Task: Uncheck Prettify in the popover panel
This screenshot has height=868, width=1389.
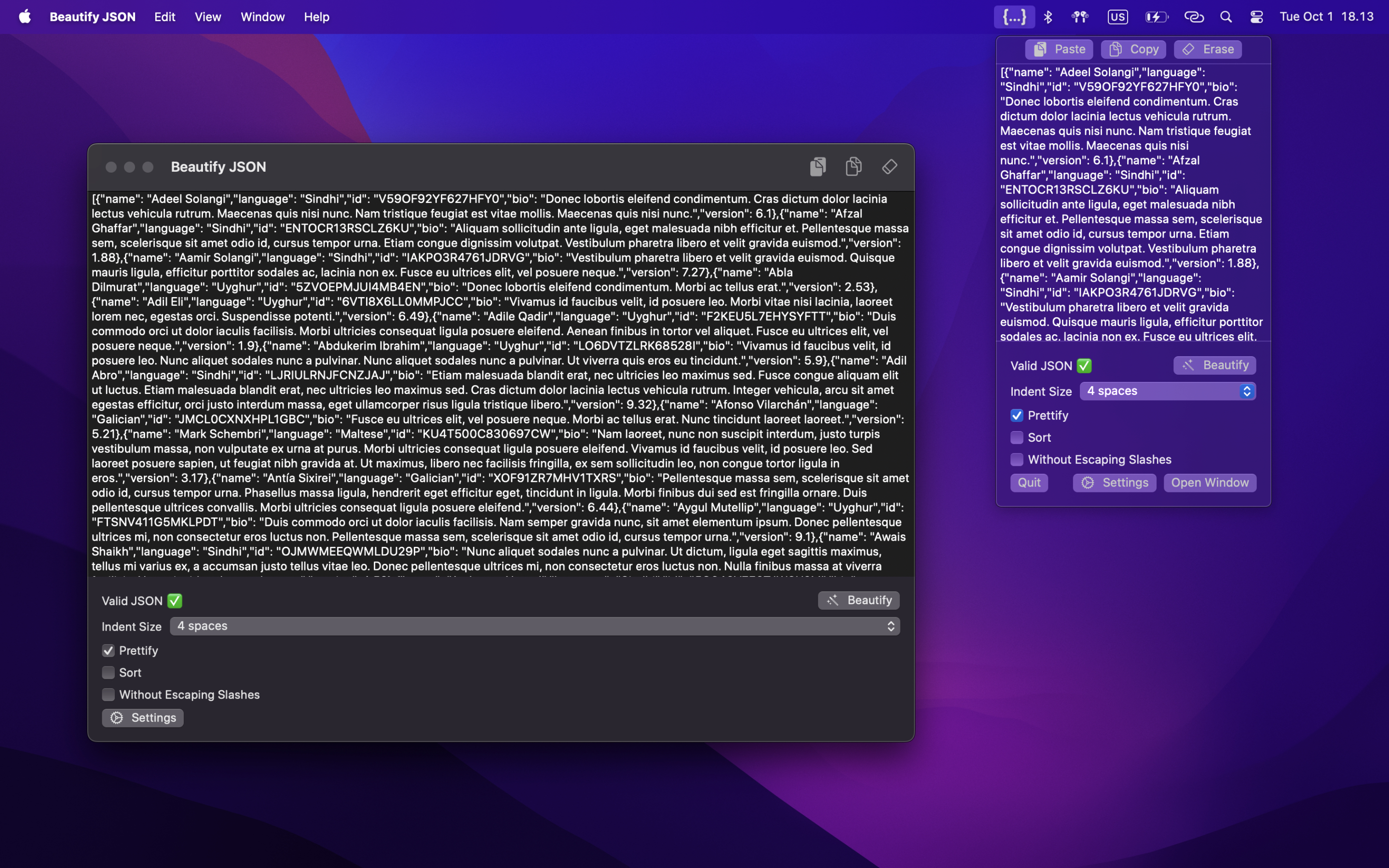Action: pyautogui.click(x=1017, y=415)
